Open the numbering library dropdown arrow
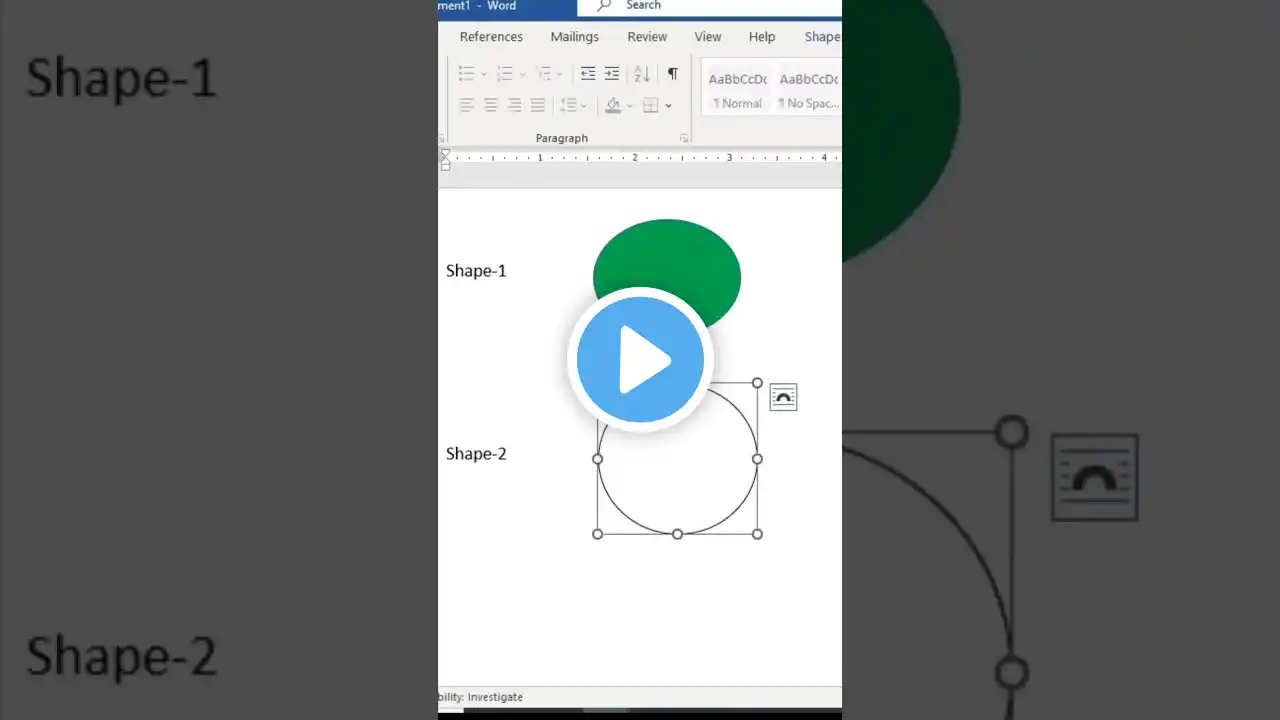Screen dimensions: 1280x720 [x=522, y=74]
